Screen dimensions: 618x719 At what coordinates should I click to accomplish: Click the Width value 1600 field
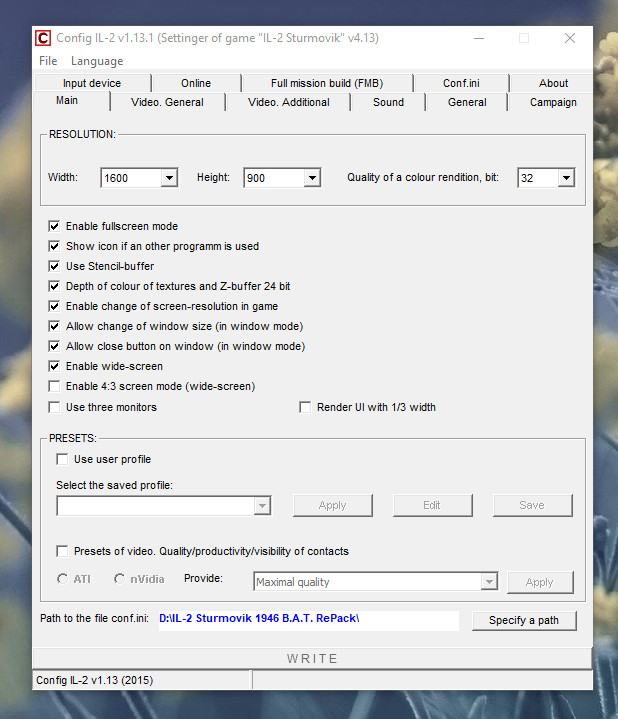(x=131, y=178)
